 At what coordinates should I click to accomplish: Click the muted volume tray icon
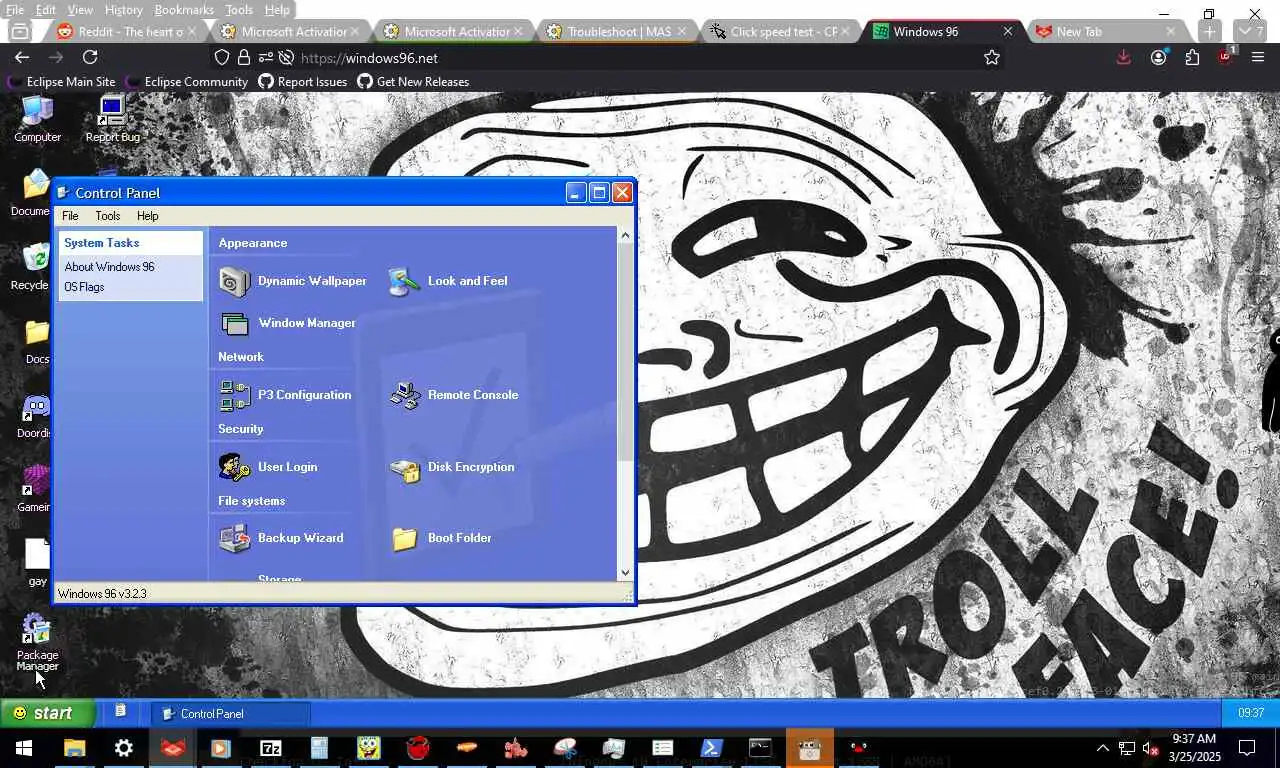(x=1151, y=748)
